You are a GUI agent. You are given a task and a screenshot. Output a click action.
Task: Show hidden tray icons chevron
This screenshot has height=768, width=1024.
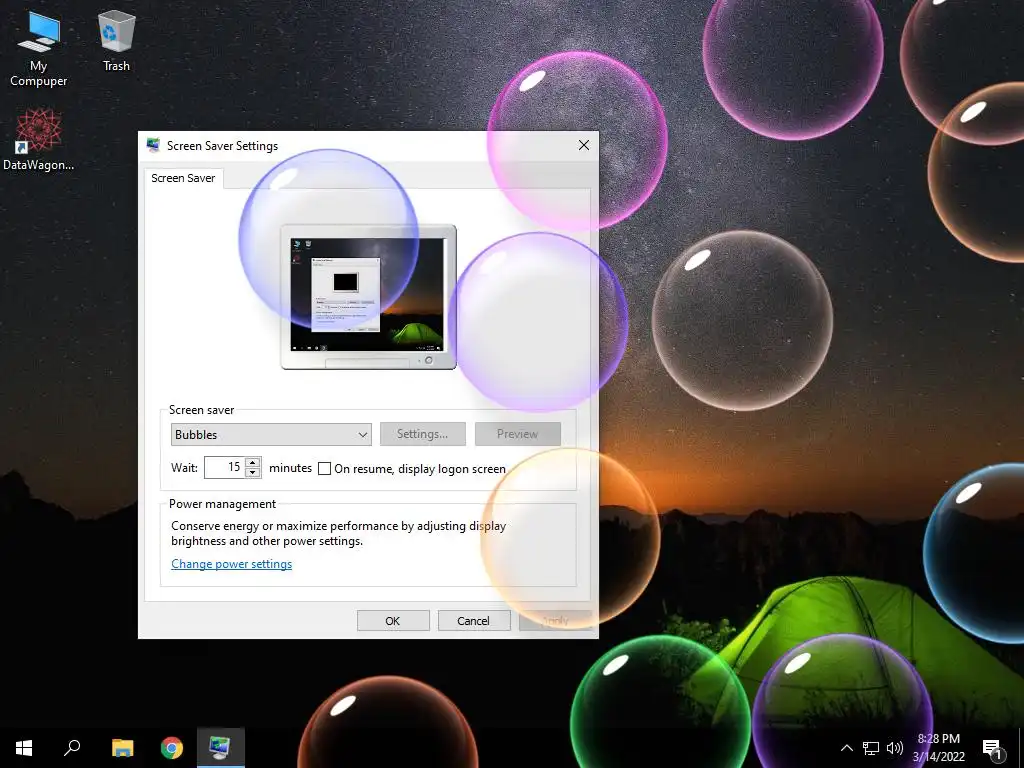(x=846, y=748)
